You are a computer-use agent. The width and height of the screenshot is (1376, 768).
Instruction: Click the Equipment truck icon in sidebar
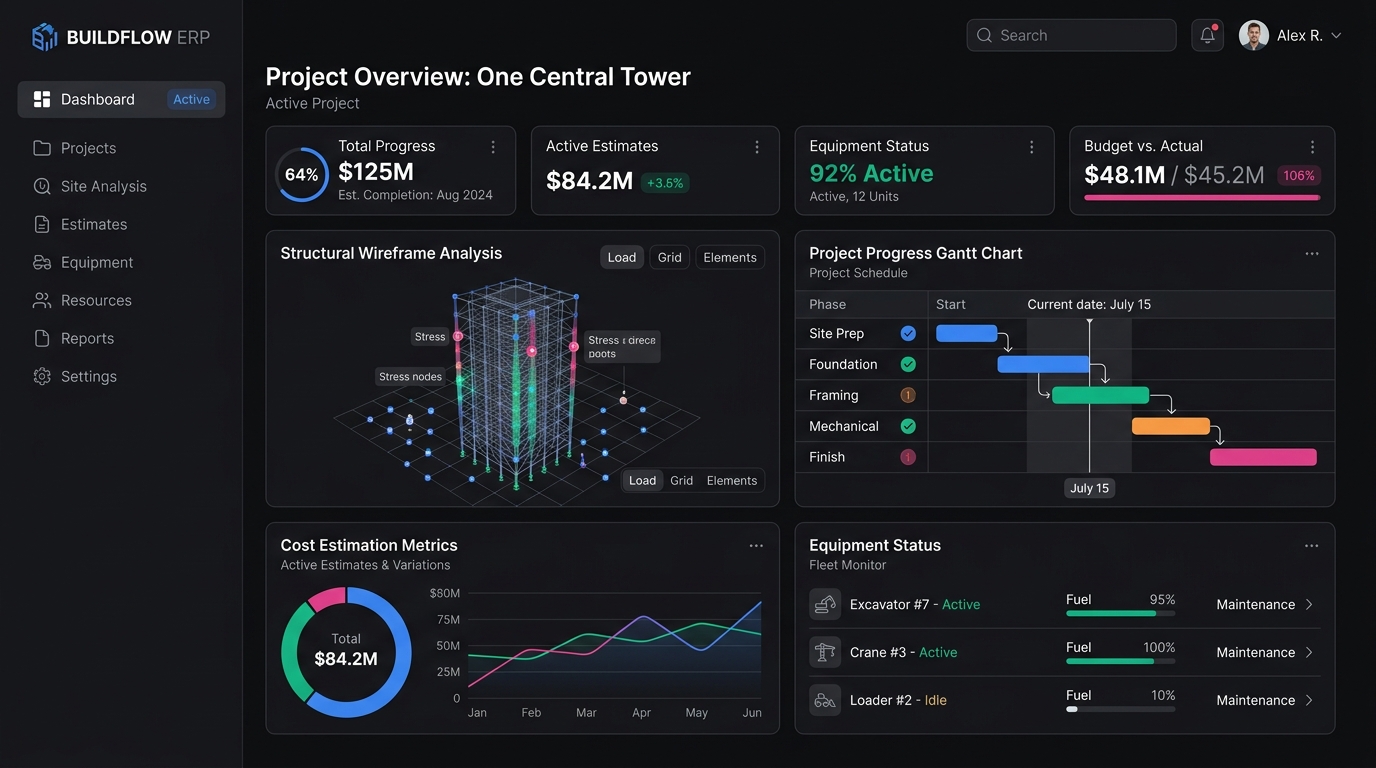(x=42, y=262)
